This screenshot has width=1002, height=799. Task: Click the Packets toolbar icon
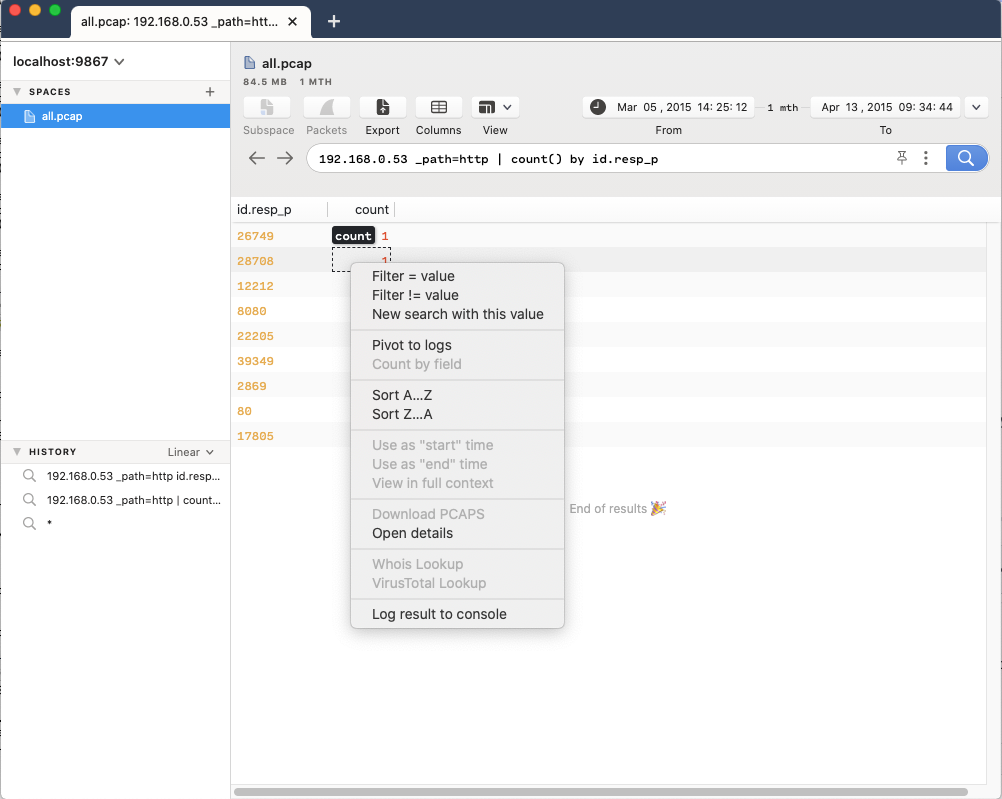pyautogui.click(x=327, y=115)
